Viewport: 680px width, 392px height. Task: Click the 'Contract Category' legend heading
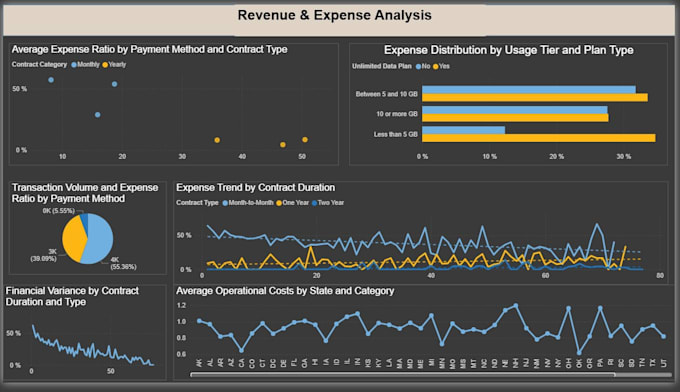point(39,65)
